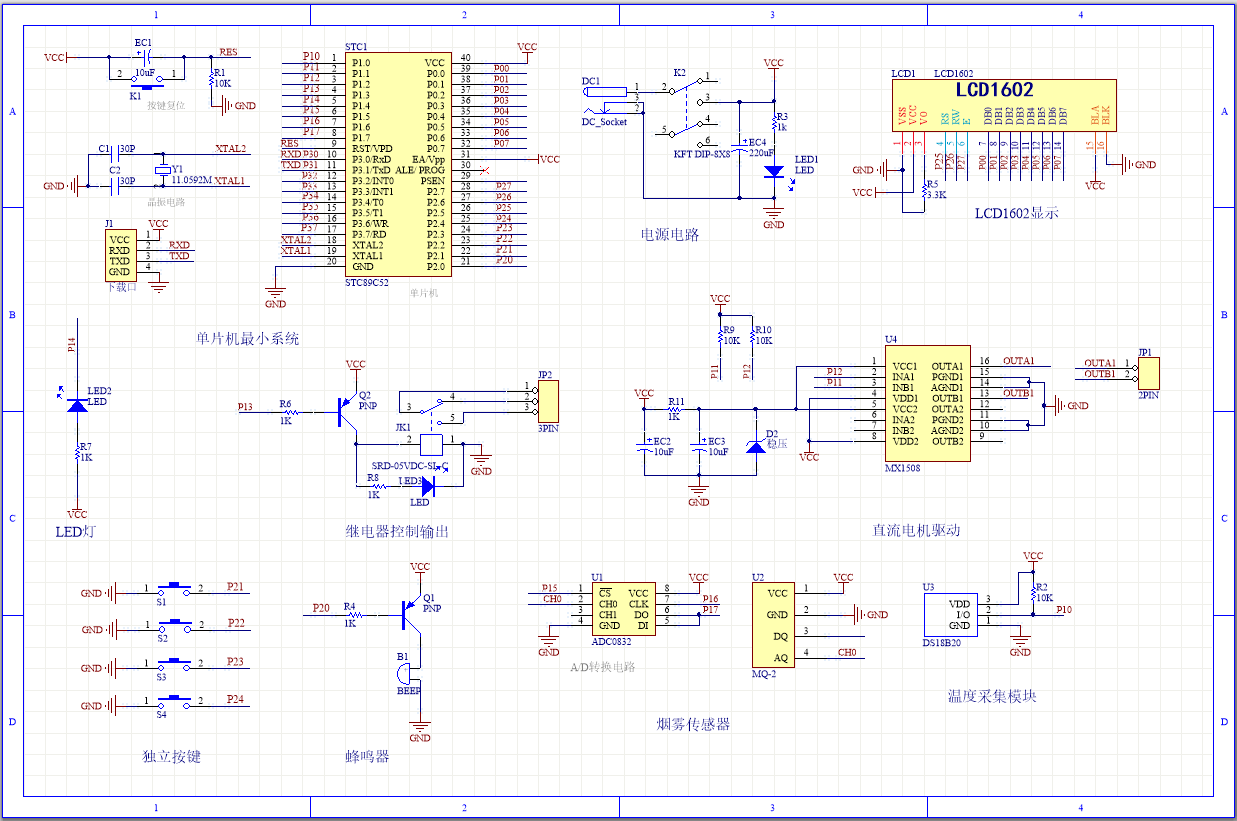Click capacitor C1 30P
The height and width of the screenshot is (821, 1237).
click(x=115, y=152)
